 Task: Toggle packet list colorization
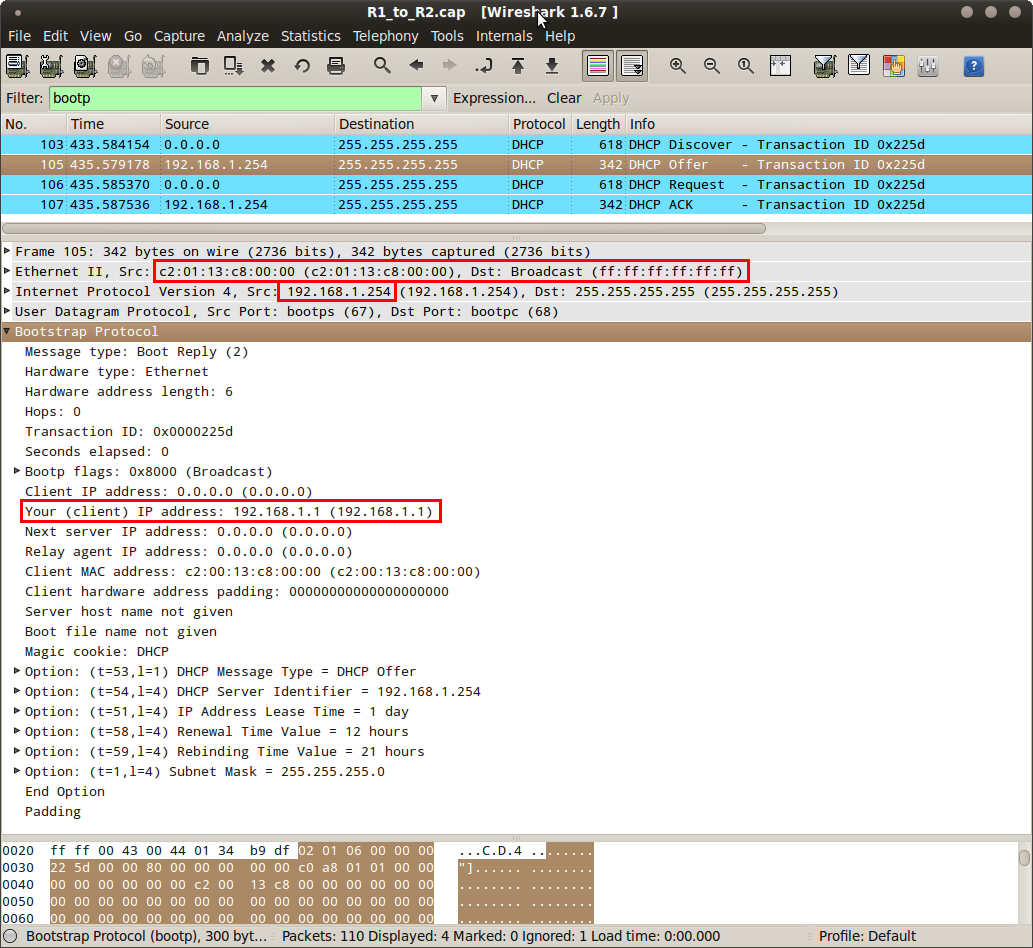598,66
